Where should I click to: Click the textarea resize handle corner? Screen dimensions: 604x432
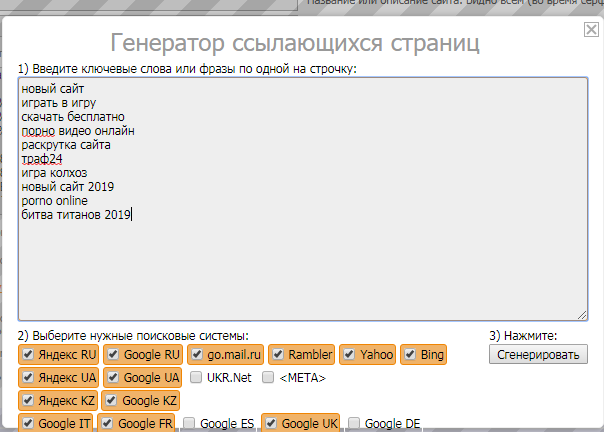pos(582,314)
